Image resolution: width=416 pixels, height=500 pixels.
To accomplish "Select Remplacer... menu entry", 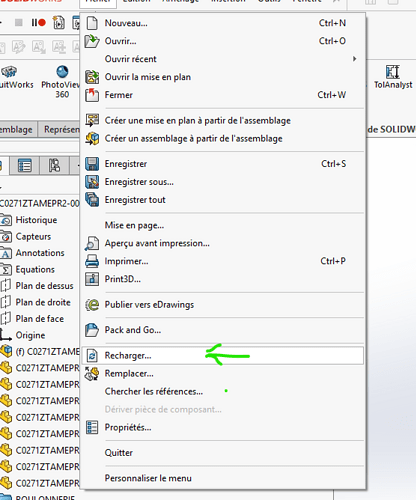I will [222, 374].
